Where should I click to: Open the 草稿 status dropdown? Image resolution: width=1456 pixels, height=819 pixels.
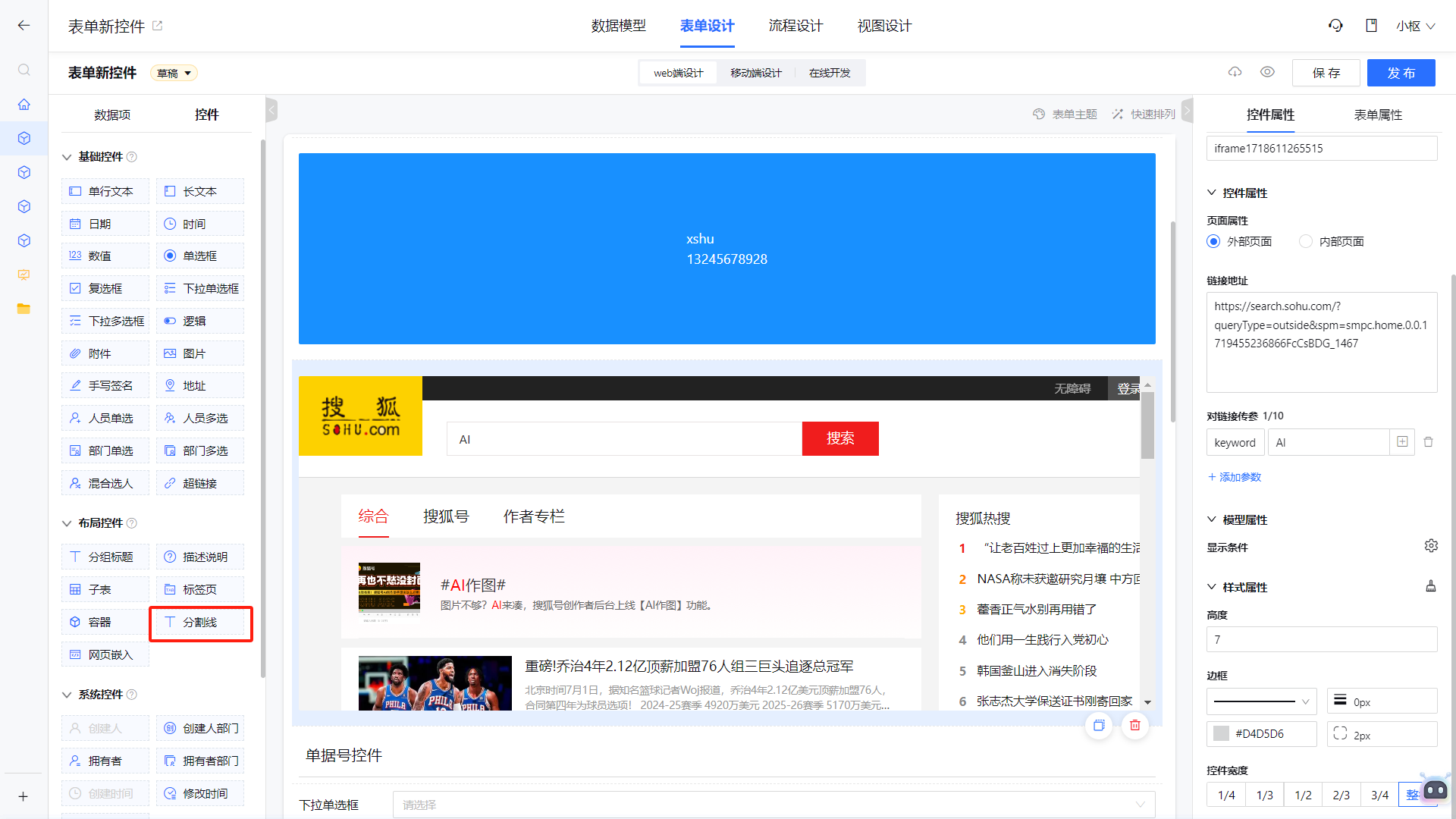(174, 74)
